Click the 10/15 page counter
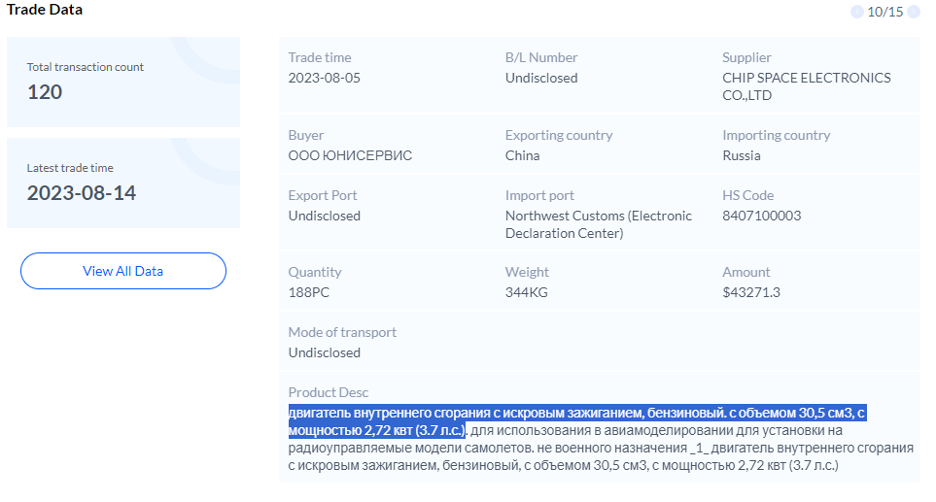This screenshot has width=936, height=502. (x=884, y=12)
